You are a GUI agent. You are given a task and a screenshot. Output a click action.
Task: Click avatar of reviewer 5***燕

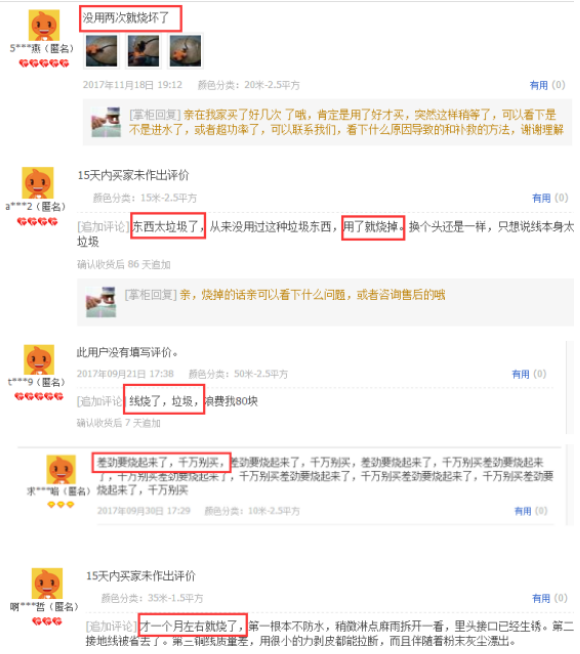coord(44,25)
